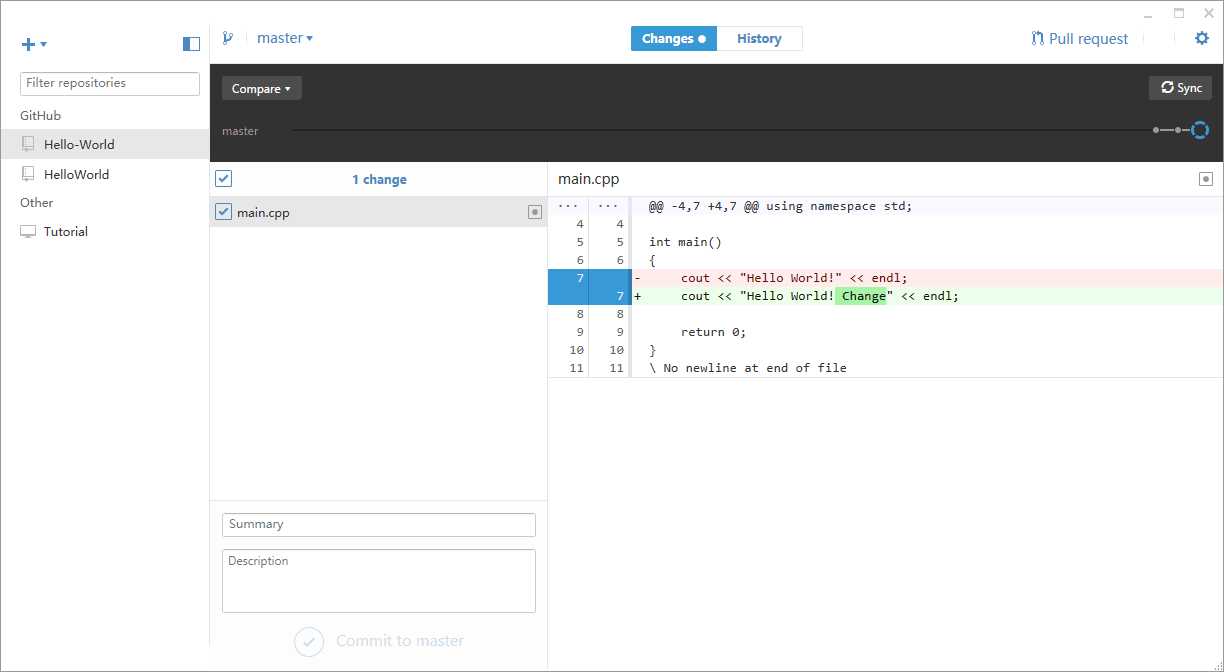
Task: Click the 'return 0;' code line
Action: [x=714, y=332]
